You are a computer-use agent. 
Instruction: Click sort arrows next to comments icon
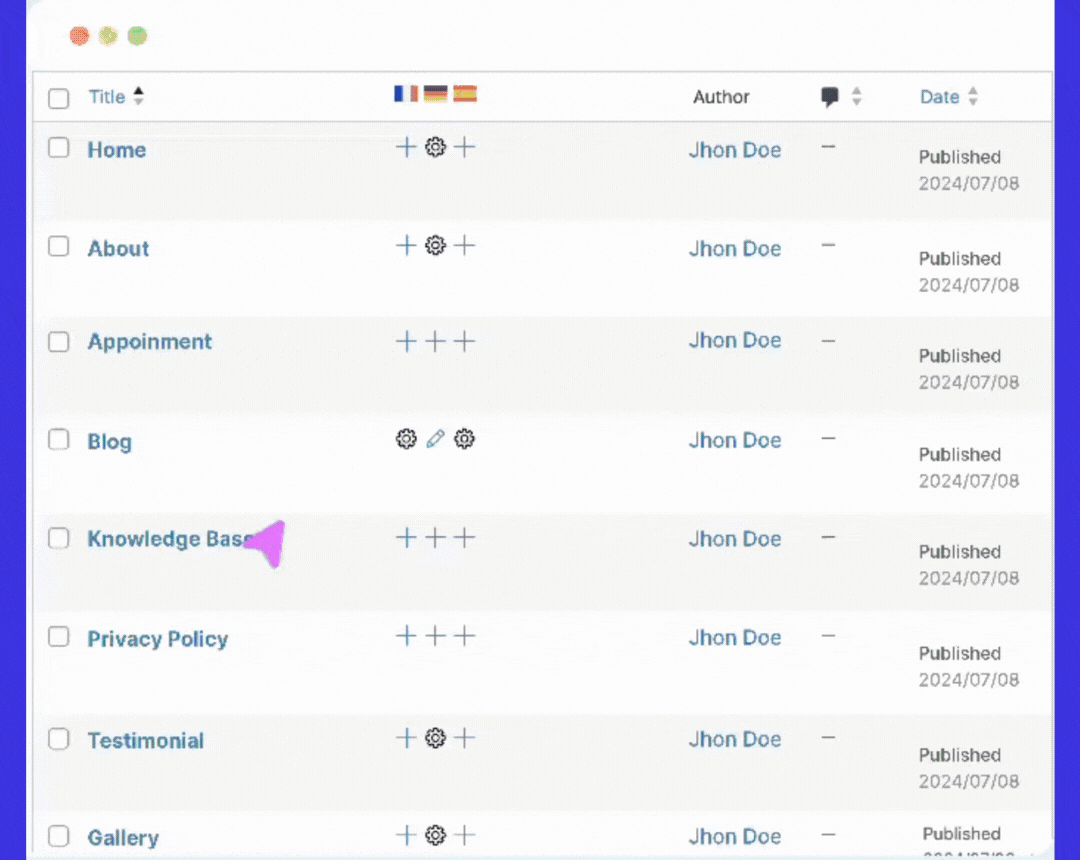click(x=856, y=97)
